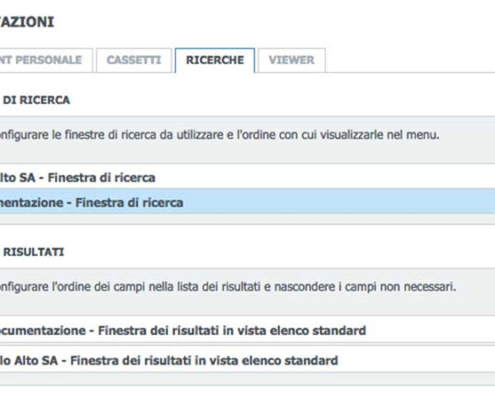Click the search windows configuration description text
Viewport: 495px width, 400px height.
pyautogui.click(x=219, y=135)
